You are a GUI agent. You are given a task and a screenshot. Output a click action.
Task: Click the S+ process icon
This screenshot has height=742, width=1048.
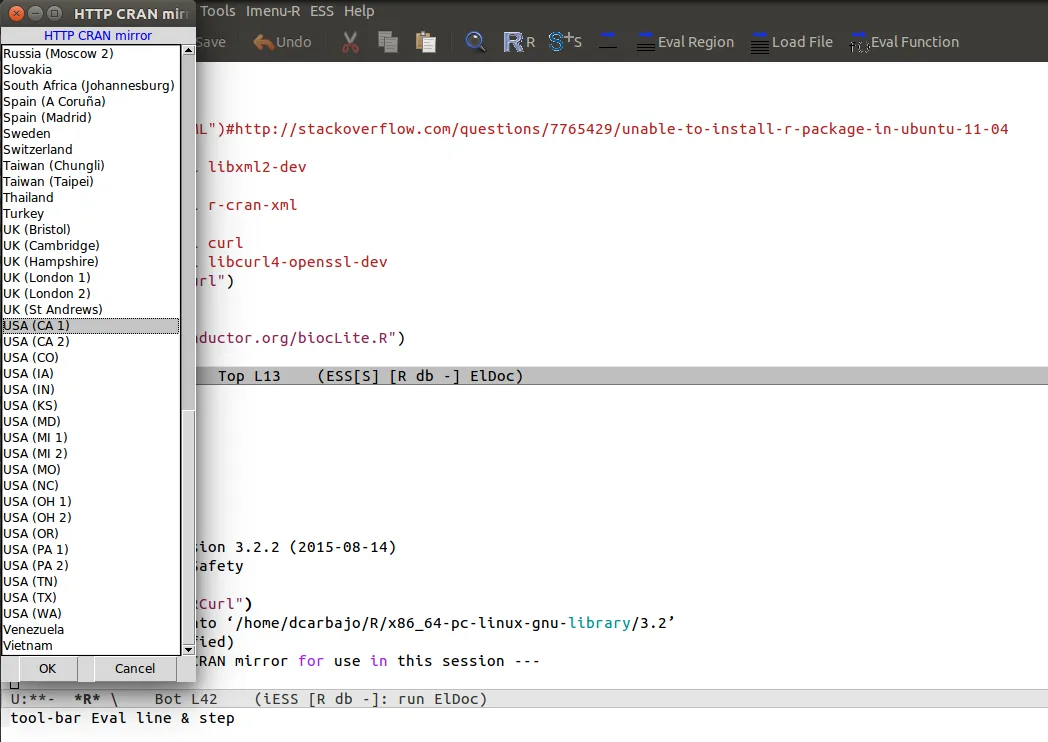565,42
